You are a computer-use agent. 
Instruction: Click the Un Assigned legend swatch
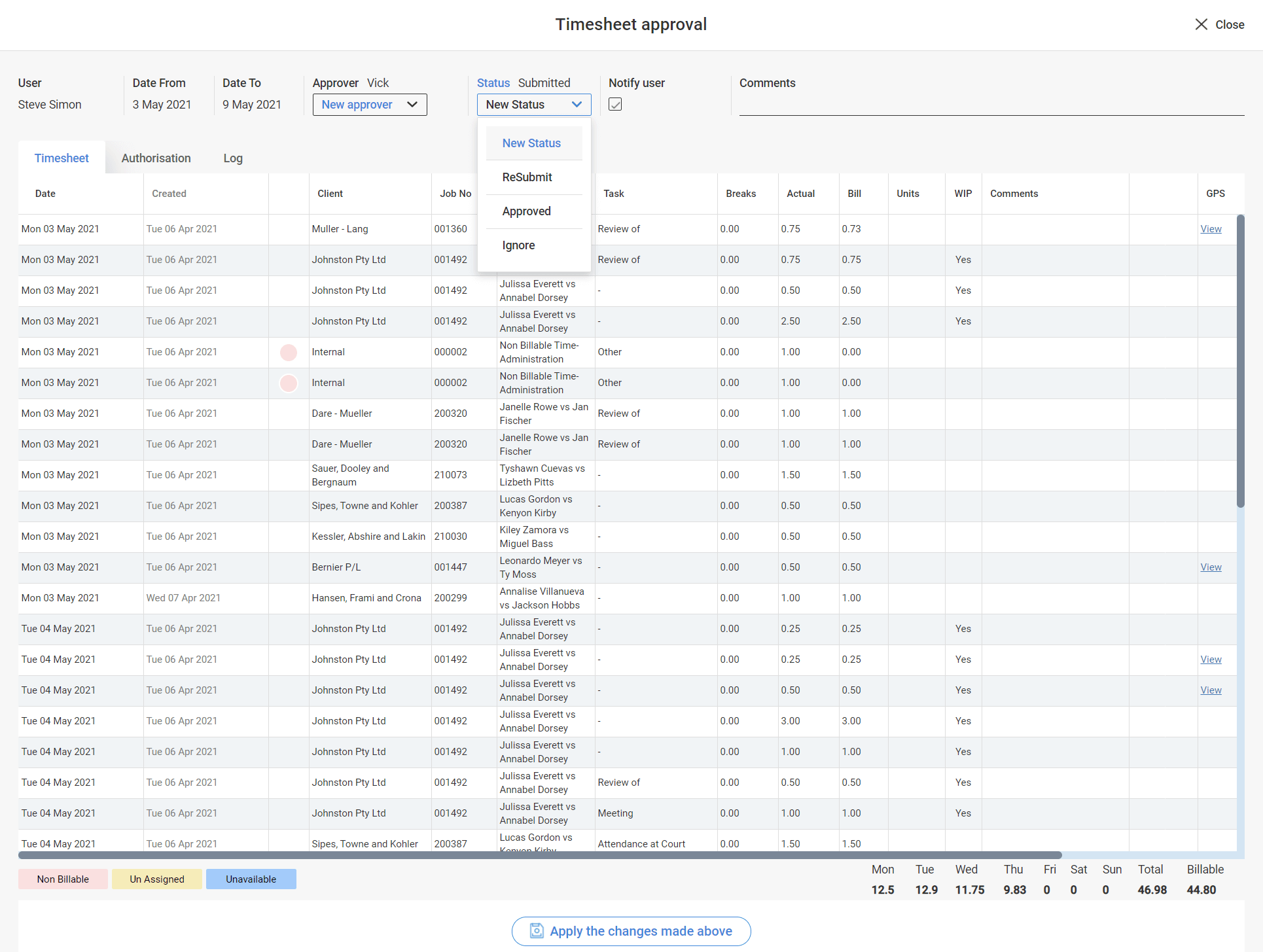coord(157,879)
